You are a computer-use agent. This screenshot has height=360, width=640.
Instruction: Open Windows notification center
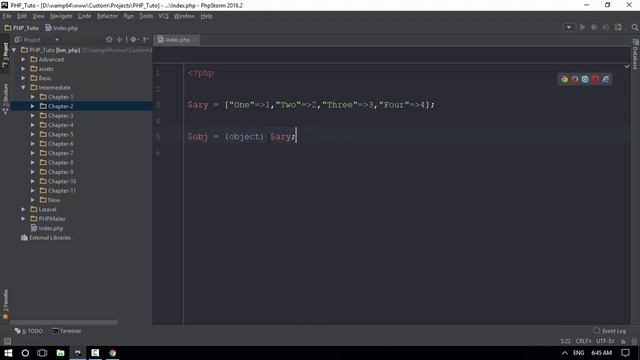pos(625,353)
